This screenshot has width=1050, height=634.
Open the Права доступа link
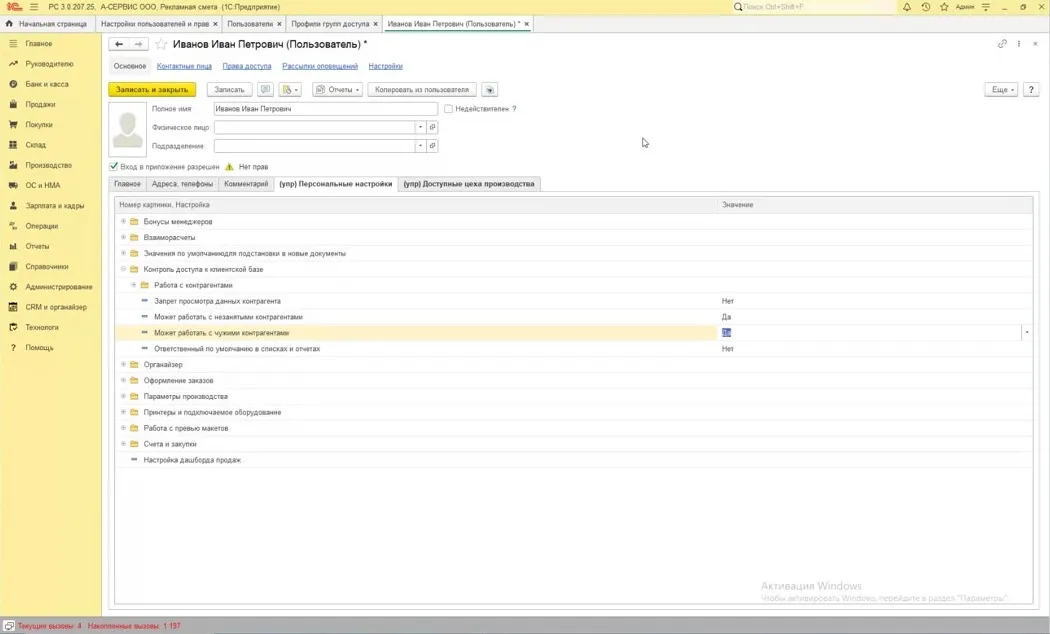tap(247, 66)
